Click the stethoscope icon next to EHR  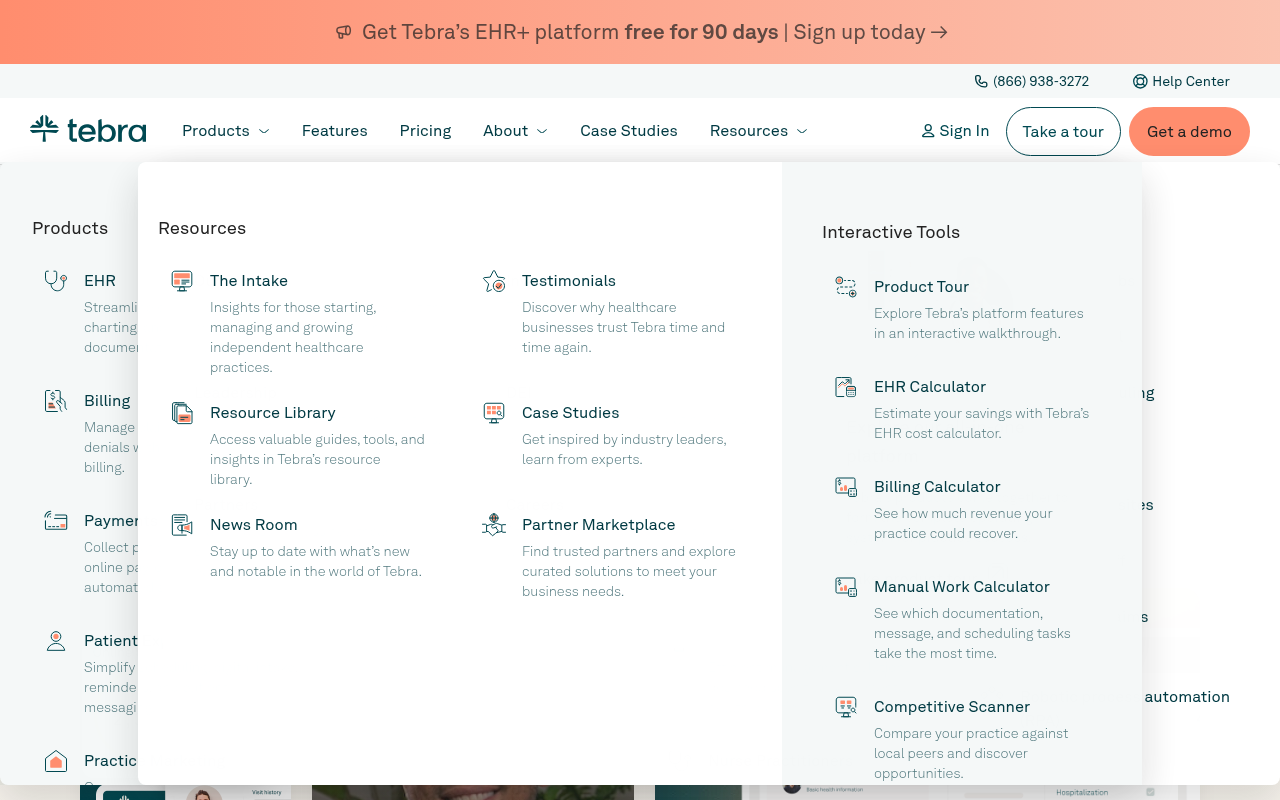point(56,281)
